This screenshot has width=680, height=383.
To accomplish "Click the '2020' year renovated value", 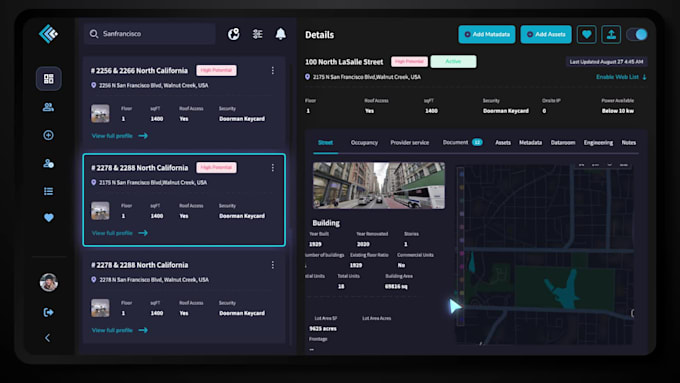I will pos(363,244).
